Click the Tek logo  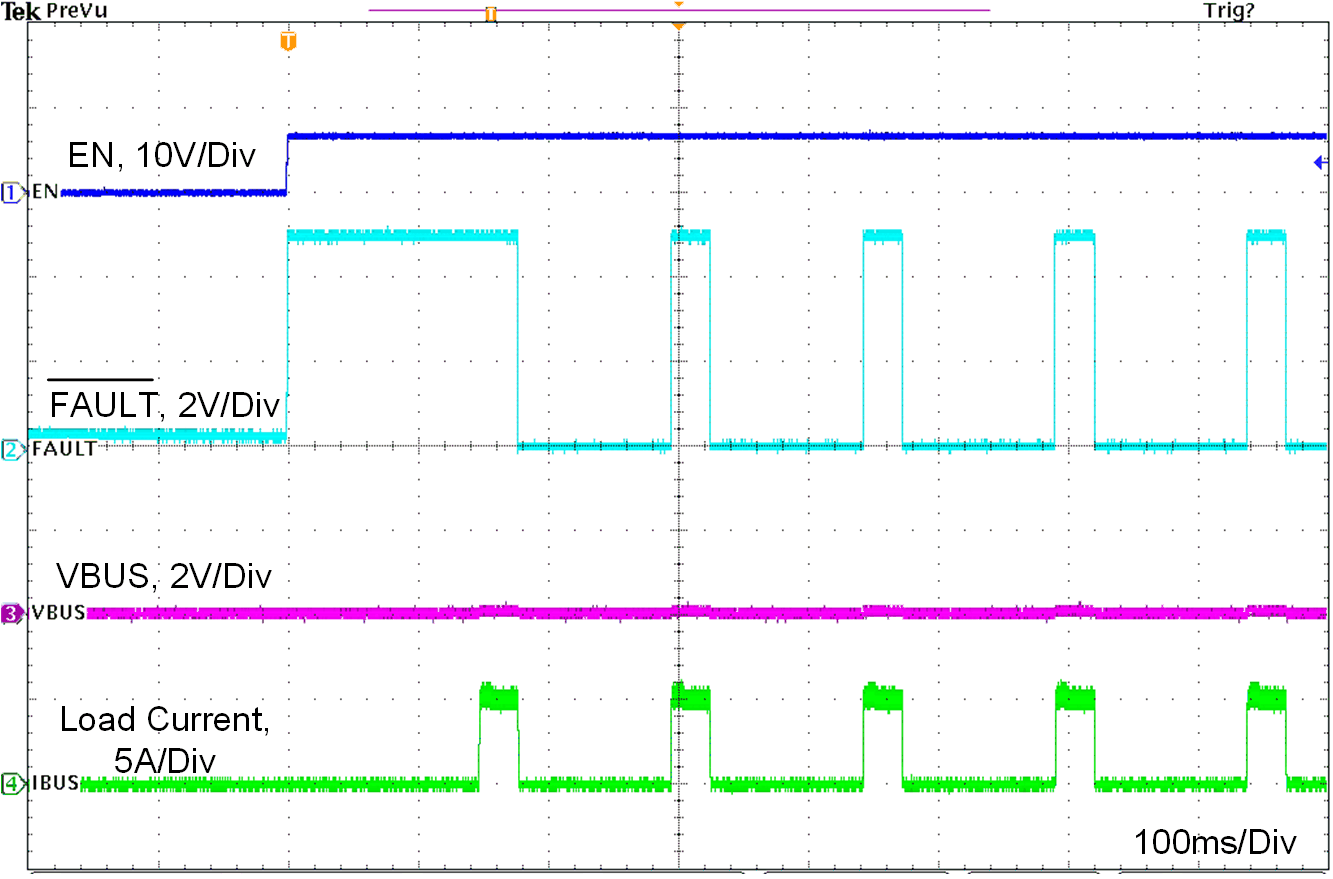pos(20,10)
